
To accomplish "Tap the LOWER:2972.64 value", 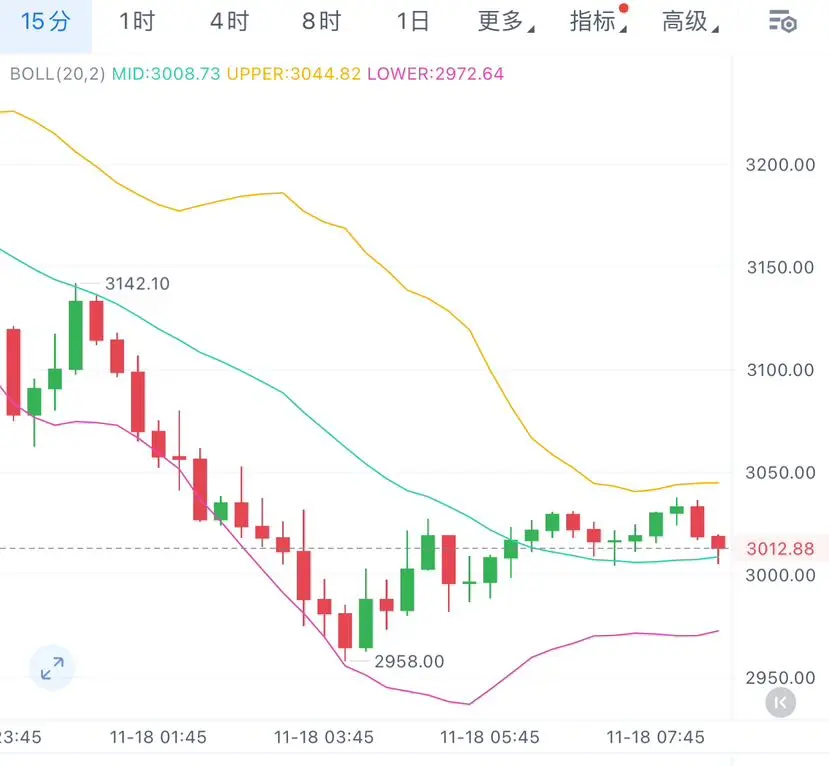I will [x=436, y=73].
